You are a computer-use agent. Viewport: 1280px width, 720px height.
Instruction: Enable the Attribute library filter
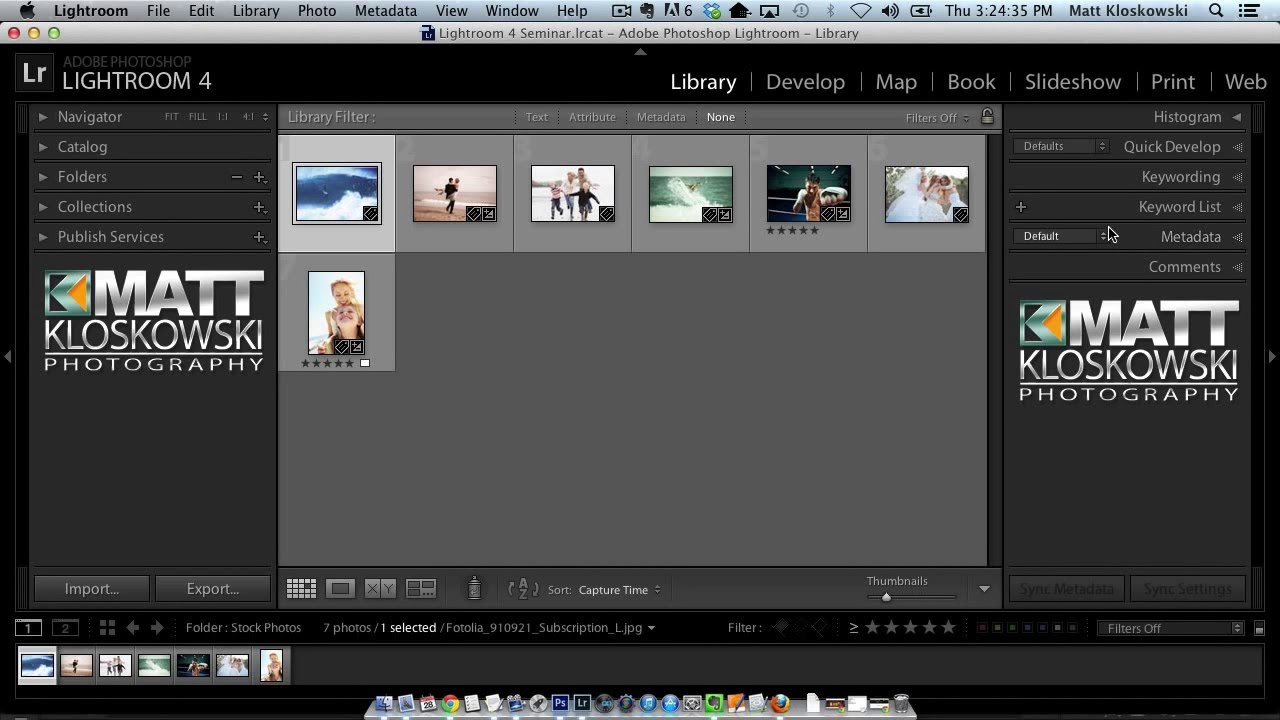click(592, 117)
